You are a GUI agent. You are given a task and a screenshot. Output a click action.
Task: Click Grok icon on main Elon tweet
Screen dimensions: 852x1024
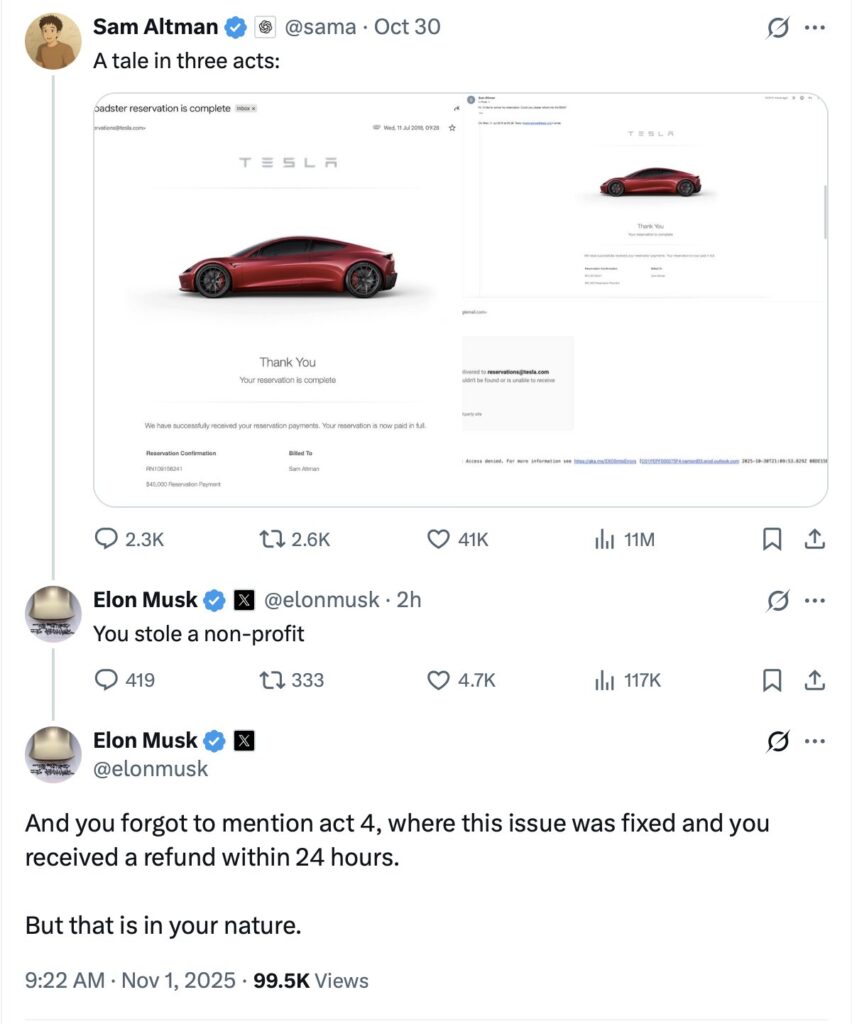(775, 741)
